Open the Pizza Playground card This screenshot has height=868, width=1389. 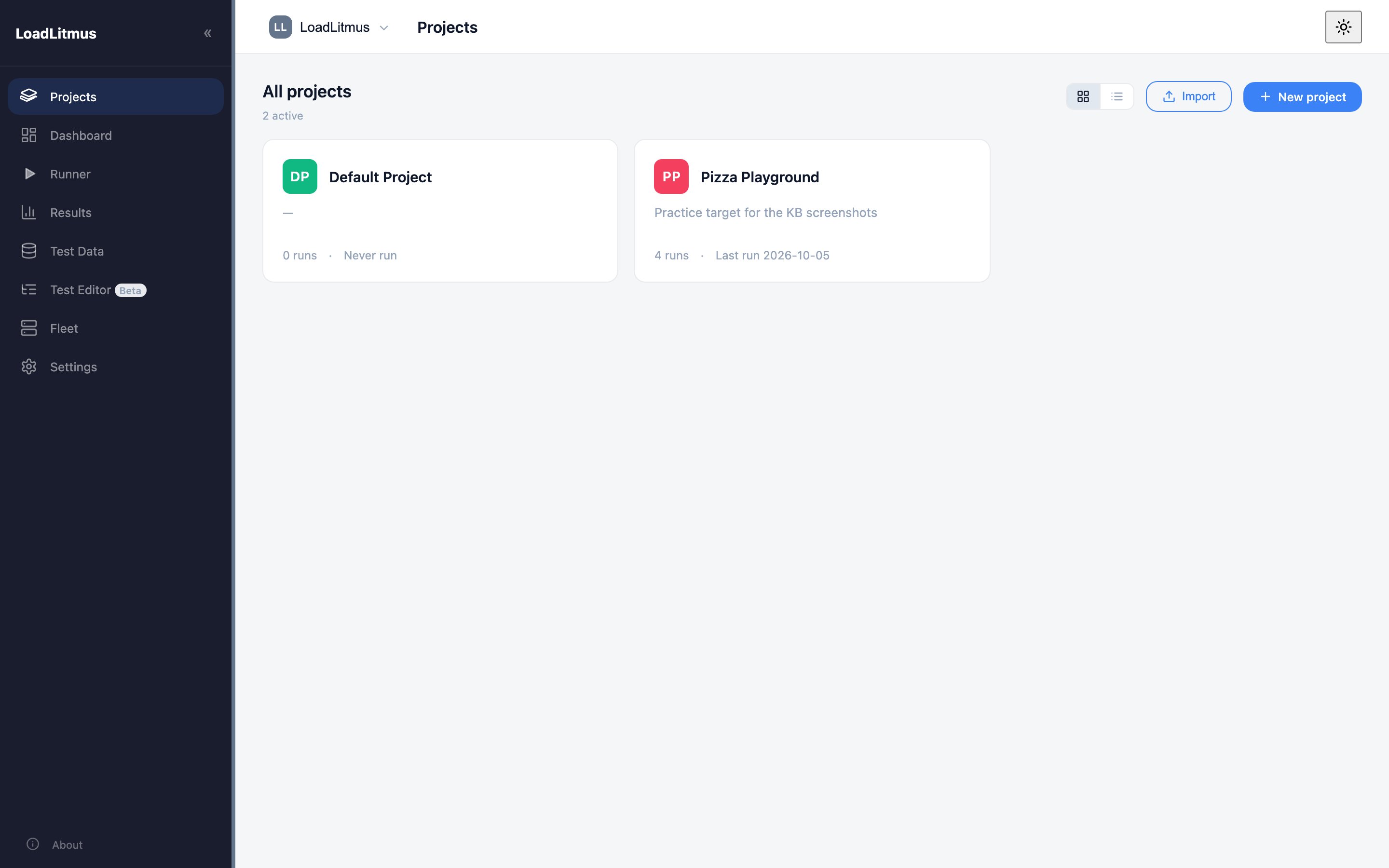812,211
